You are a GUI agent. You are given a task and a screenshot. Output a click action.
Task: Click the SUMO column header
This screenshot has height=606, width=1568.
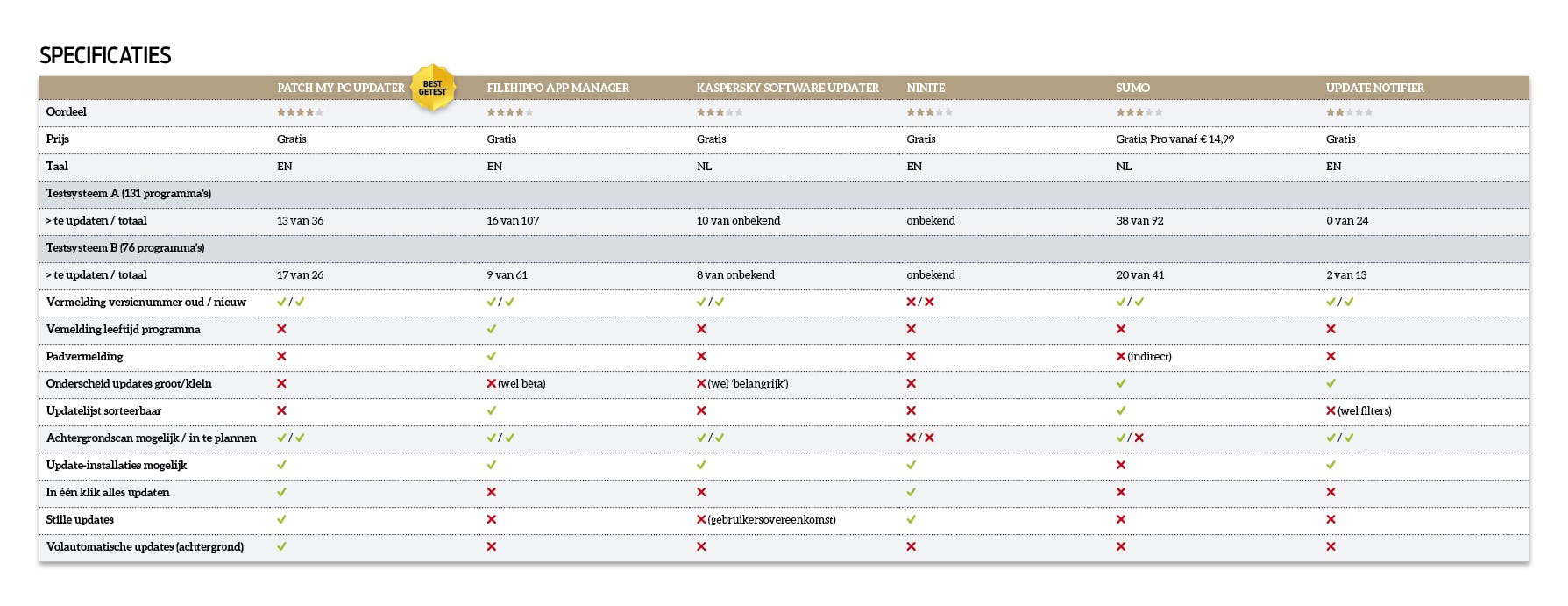coord(1132,88)
